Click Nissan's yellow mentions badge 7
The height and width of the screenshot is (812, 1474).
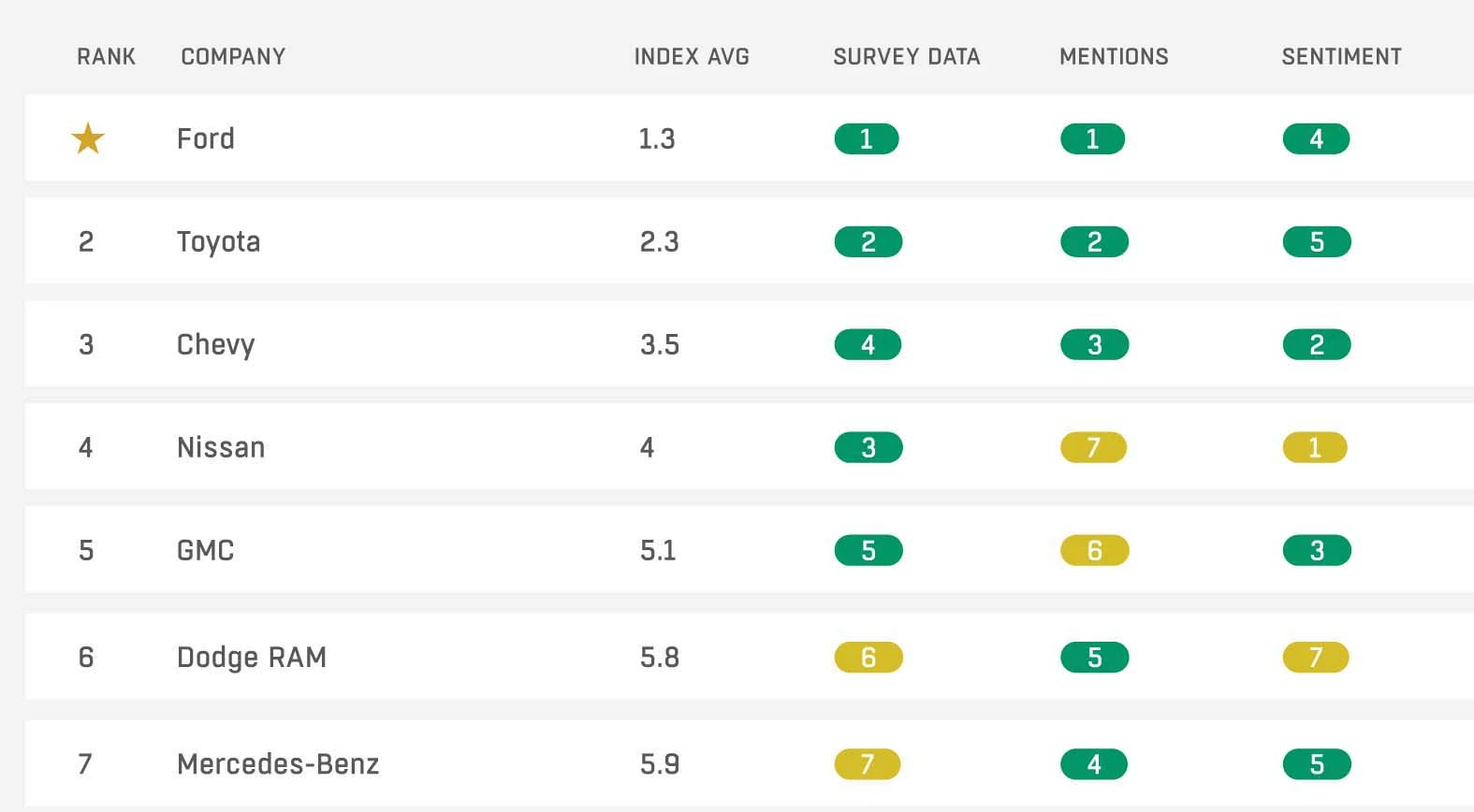tap(1094, 447)
